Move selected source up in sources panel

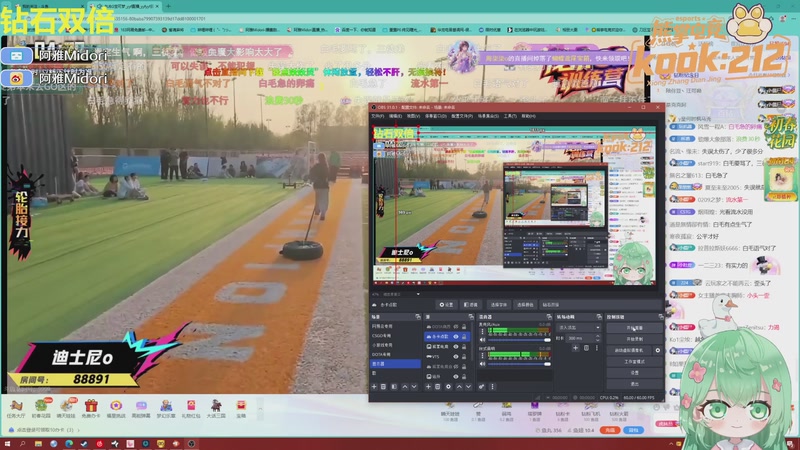tap(459, 387)
